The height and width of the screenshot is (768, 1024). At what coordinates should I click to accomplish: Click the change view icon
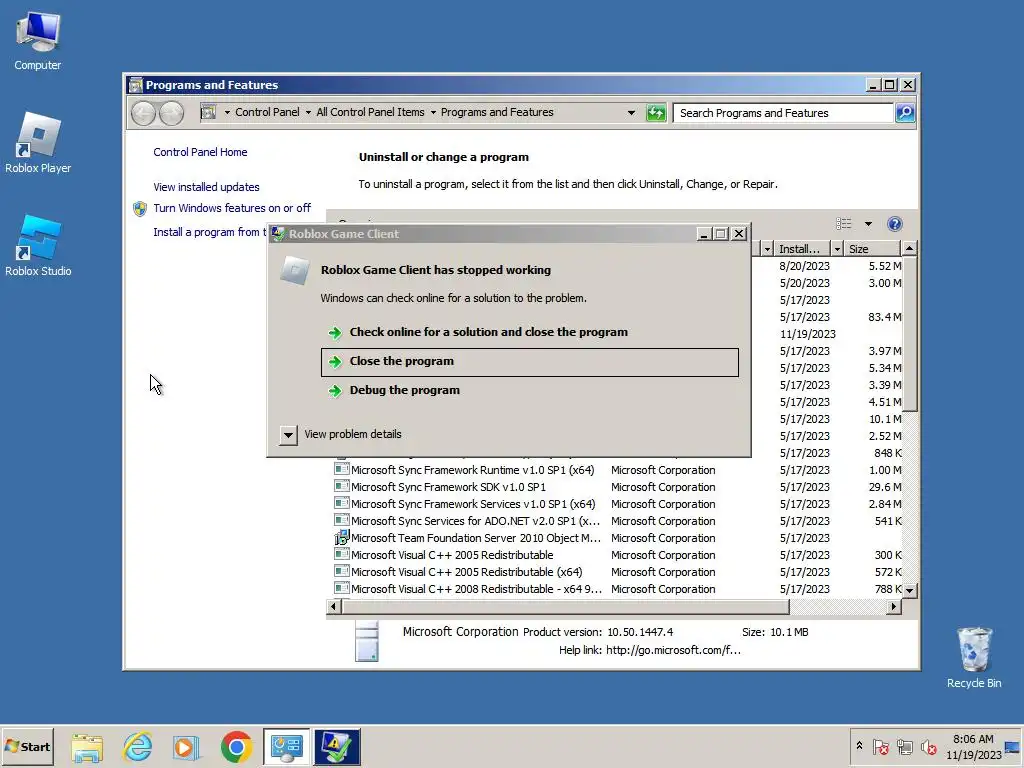[x=844, y=224]
